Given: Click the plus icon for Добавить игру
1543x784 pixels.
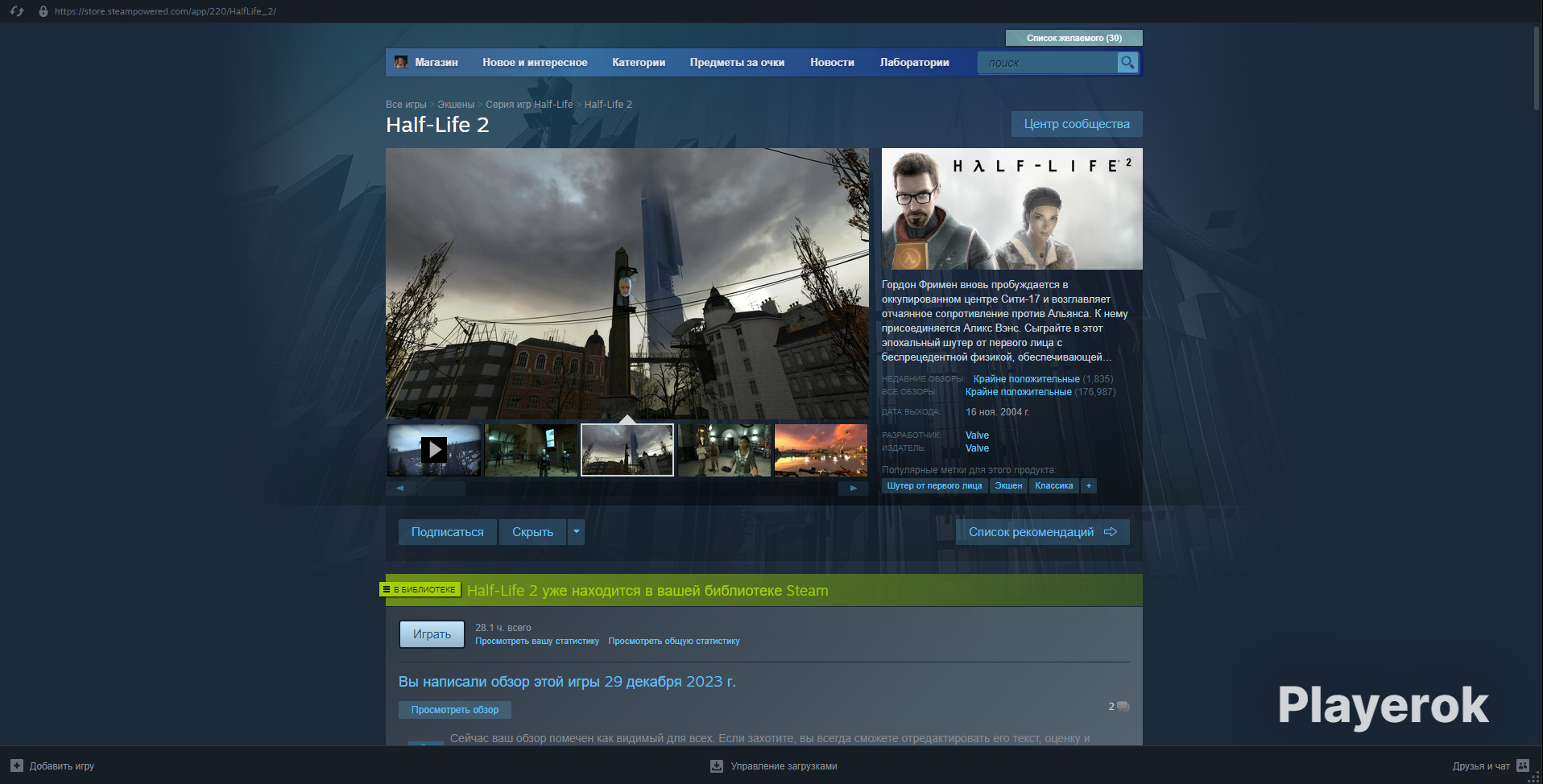Looking at the screenshot, I should pos(17,765).
